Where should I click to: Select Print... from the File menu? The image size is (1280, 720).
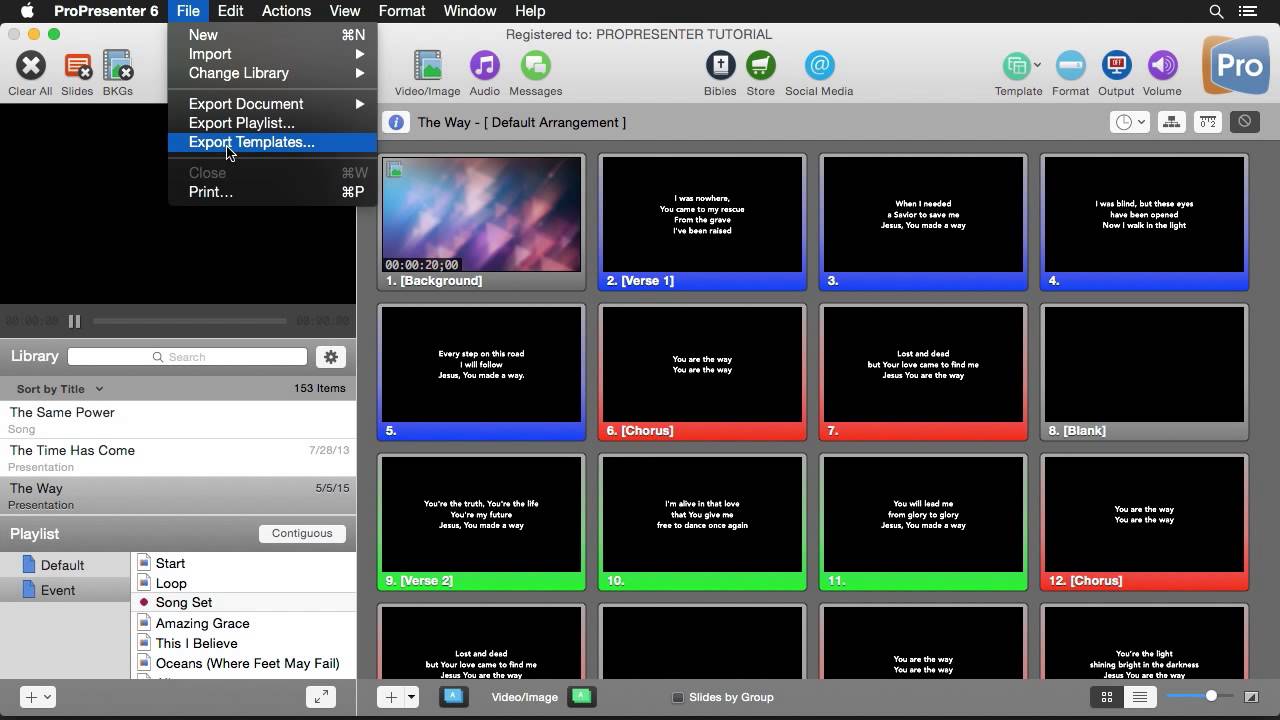pos(272,192)
